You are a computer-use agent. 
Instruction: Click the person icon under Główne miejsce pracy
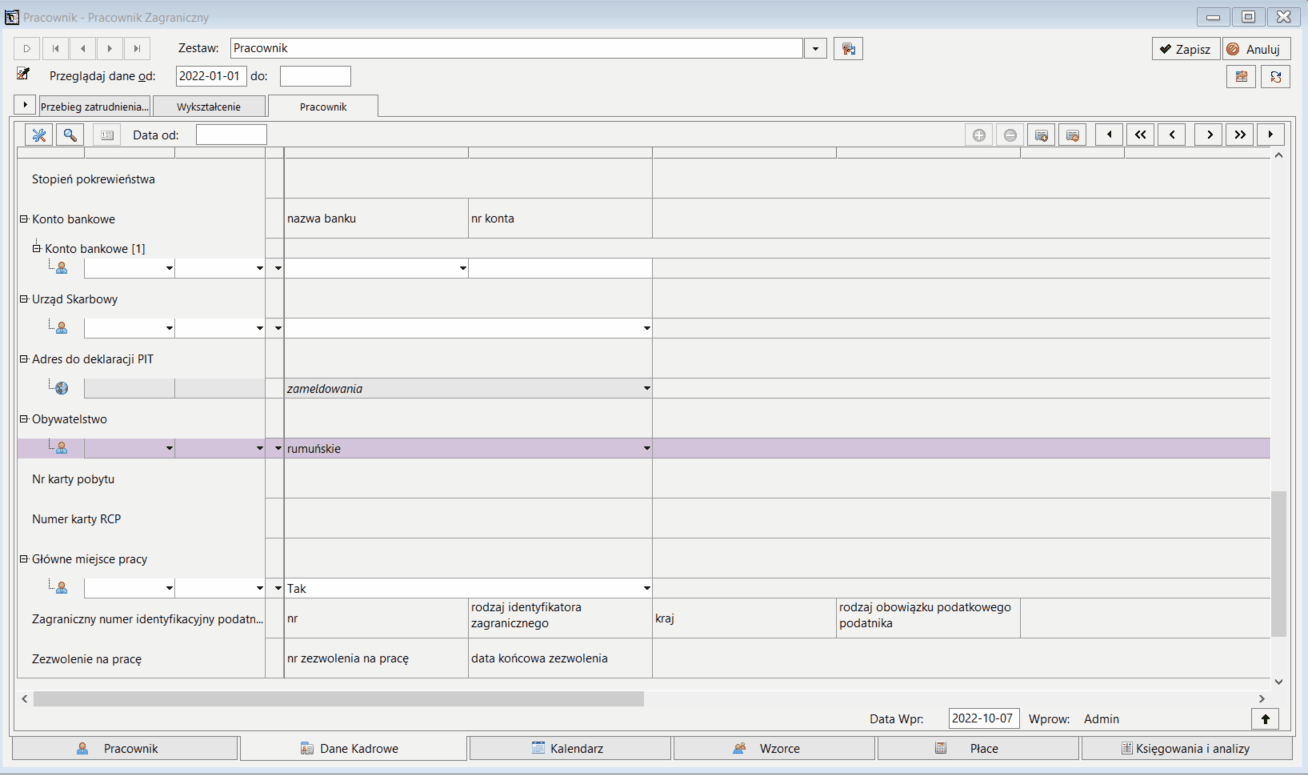(61, 588)
